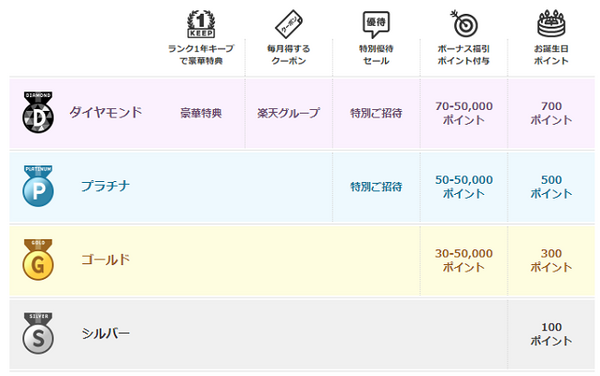This screenshot has width=600, height=376.
Task: Select the シルバー rank label
Action: click(106, 334)
